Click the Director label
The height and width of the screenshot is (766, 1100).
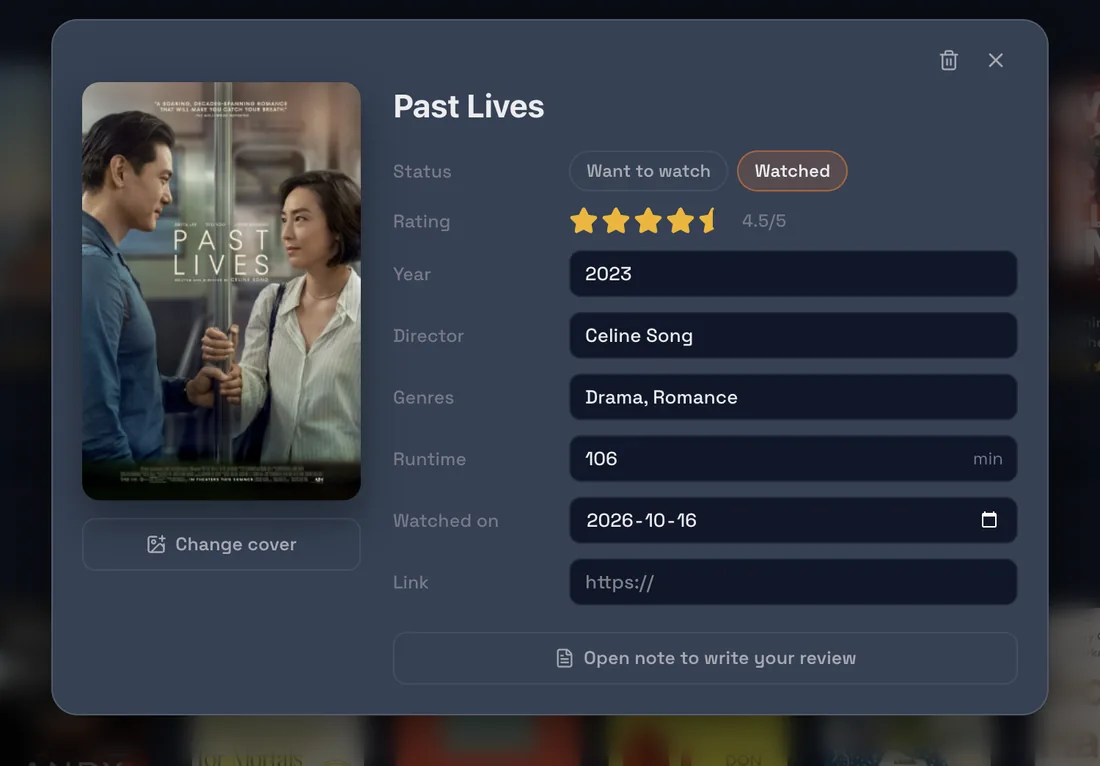point(429,336)
